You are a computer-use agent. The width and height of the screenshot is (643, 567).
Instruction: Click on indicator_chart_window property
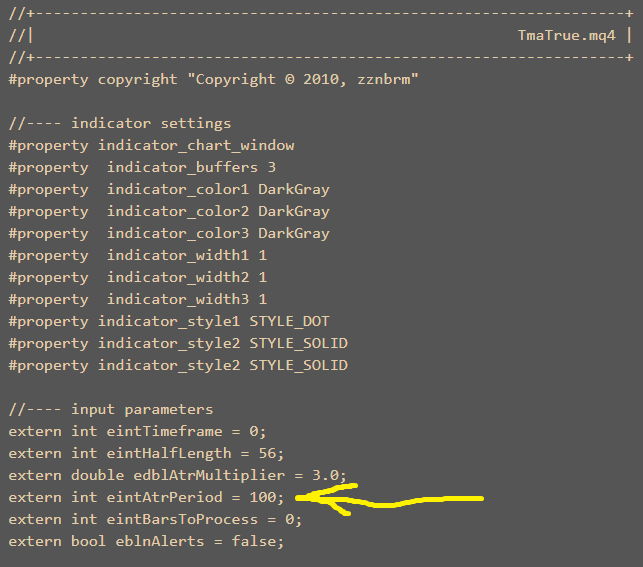pyautogui.click(x=196, y=146)
